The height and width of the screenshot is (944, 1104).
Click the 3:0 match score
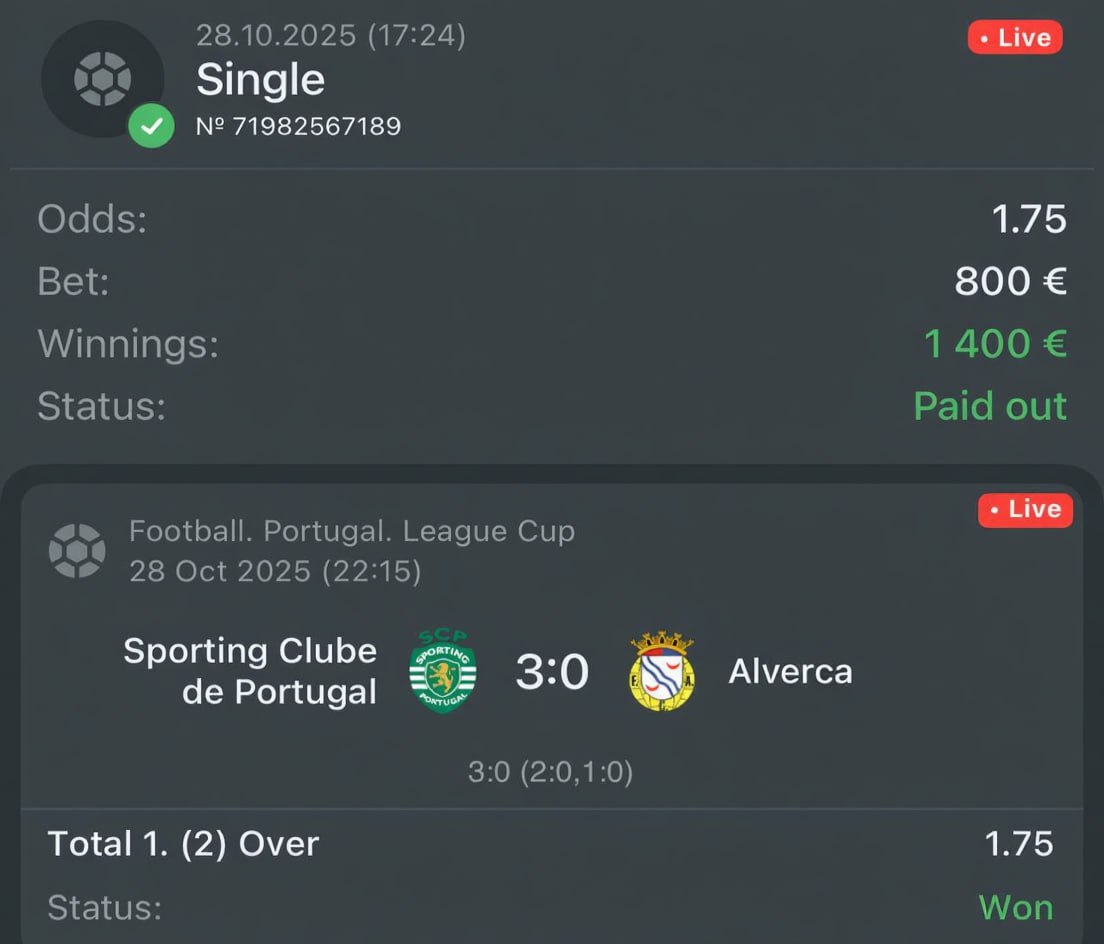[x=552, y=672]
